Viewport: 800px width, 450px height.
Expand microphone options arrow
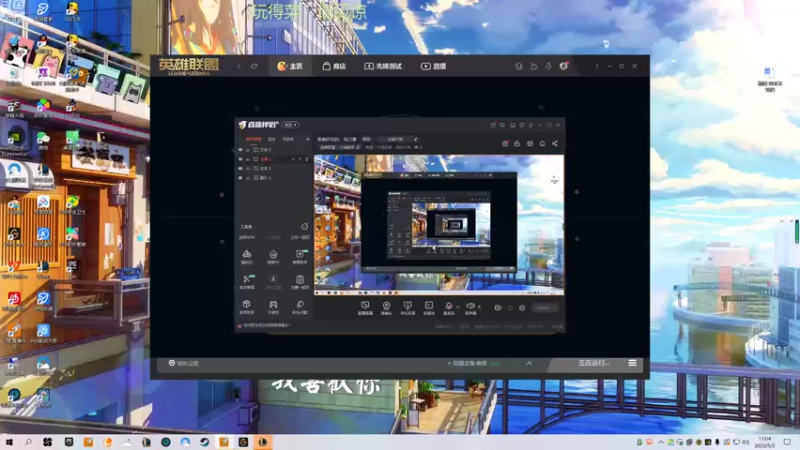(x=458, y=307)
